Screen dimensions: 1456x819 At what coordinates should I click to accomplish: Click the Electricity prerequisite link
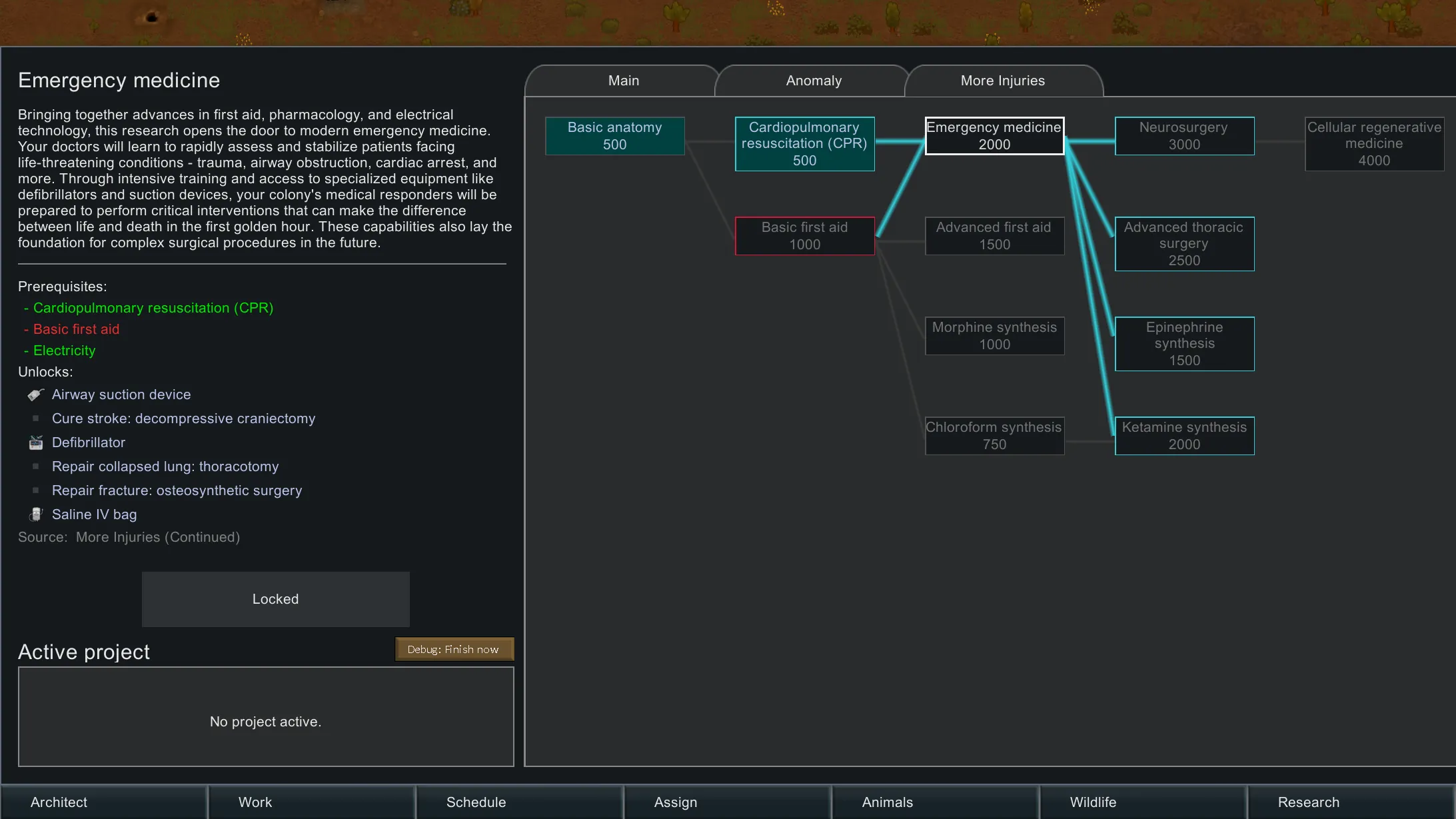pos(64,351)
